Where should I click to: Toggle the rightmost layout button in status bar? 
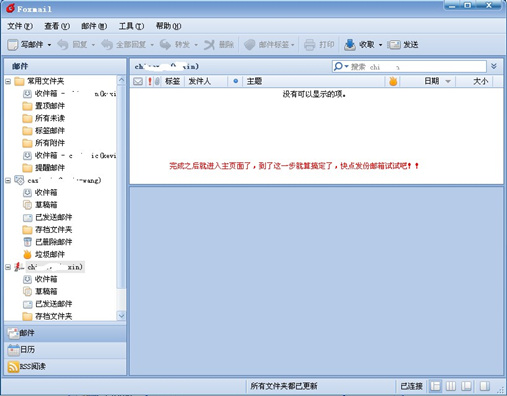tap(484, 386)
